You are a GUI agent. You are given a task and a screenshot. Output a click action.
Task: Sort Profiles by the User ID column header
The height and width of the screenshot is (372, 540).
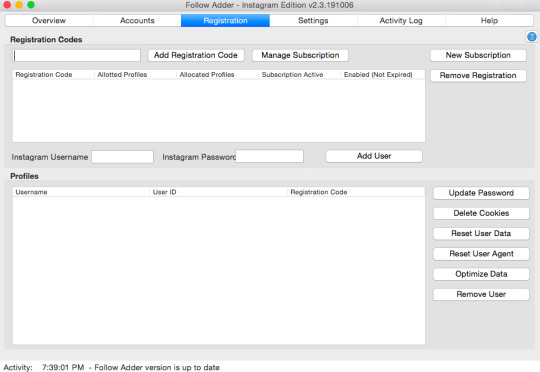point(219,192)
